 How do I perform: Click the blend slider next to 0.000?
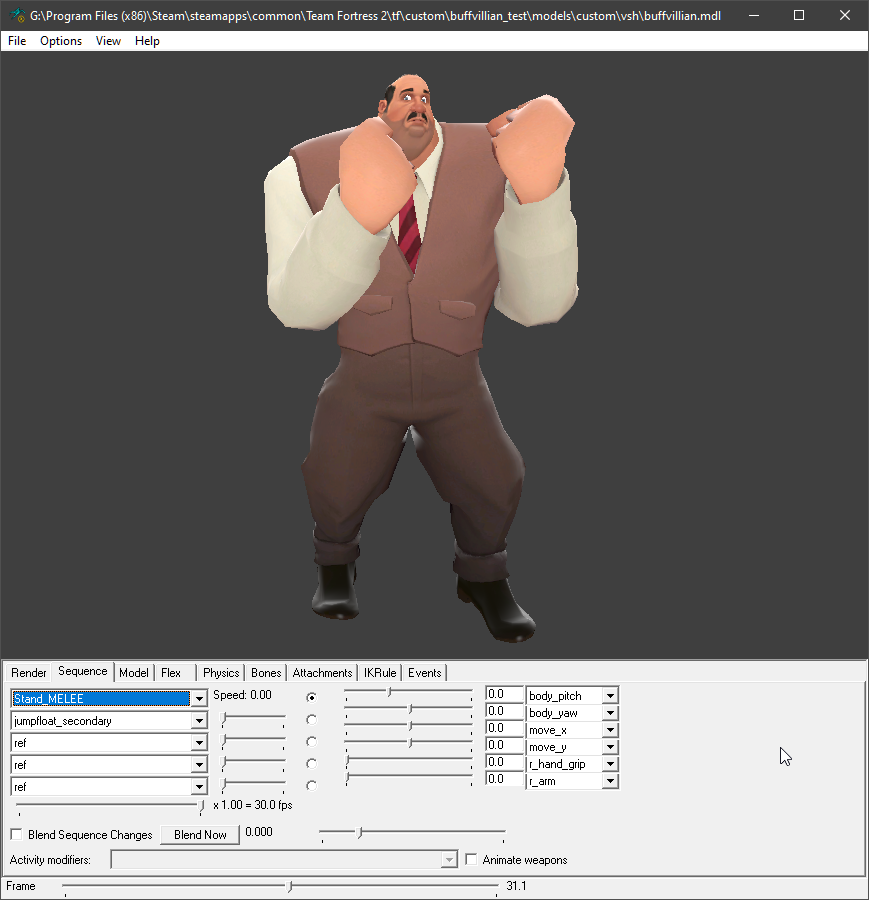click(413, 833)
